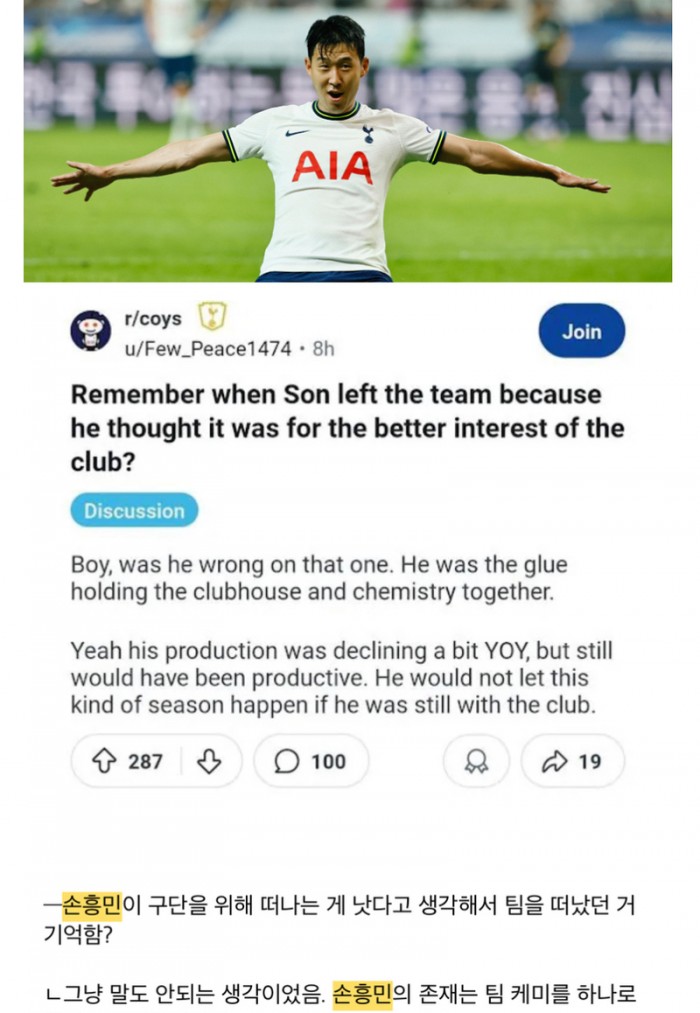Screen dimensions: 700x1013
Task: Click the paragraph starting "Boy, was he wrong"
Action: click(318, 577)
